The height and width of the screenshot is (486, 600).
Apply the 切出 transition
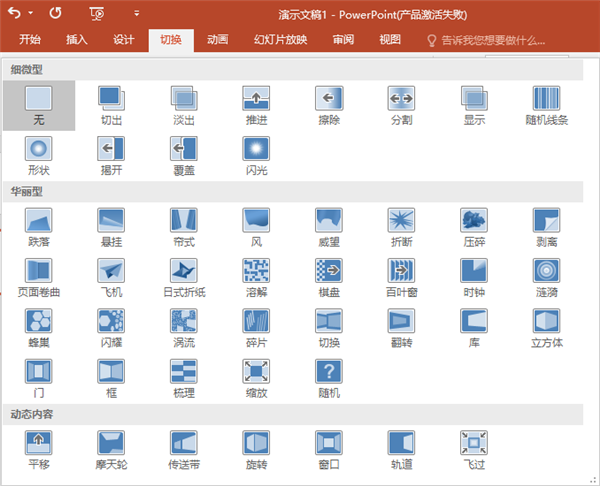point(111,105)
